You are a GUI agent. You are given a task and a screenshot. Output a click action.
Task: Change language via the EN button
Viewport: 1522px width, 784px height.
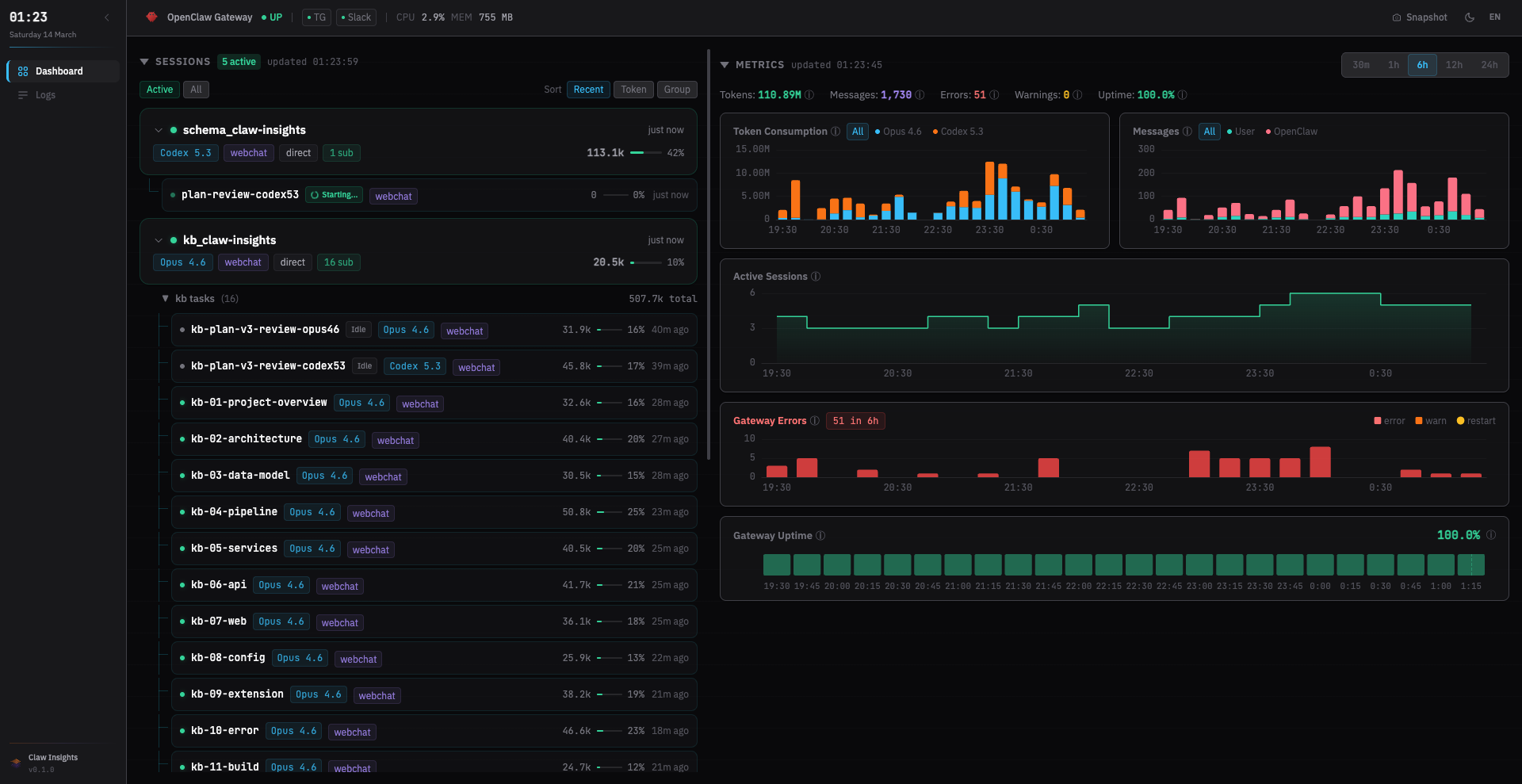coord(1495,17)
